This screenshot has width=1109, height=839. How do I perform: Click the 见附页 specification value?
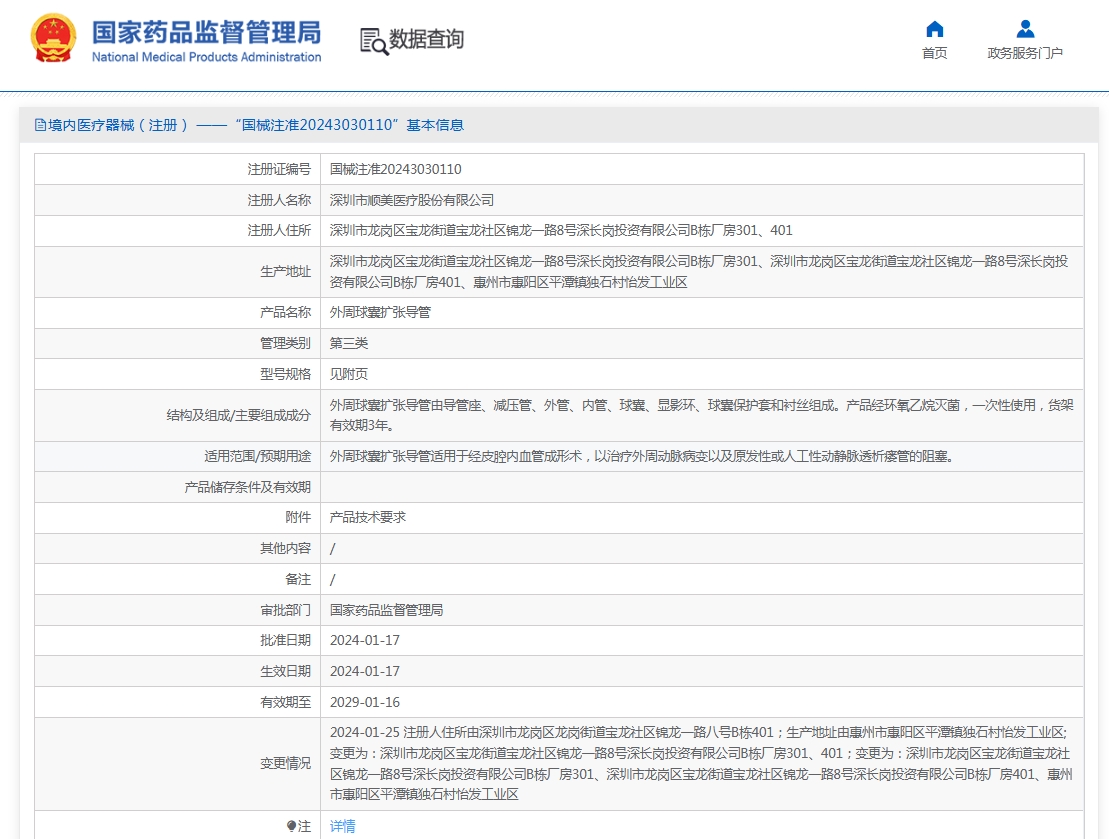(x=349, y=374)
